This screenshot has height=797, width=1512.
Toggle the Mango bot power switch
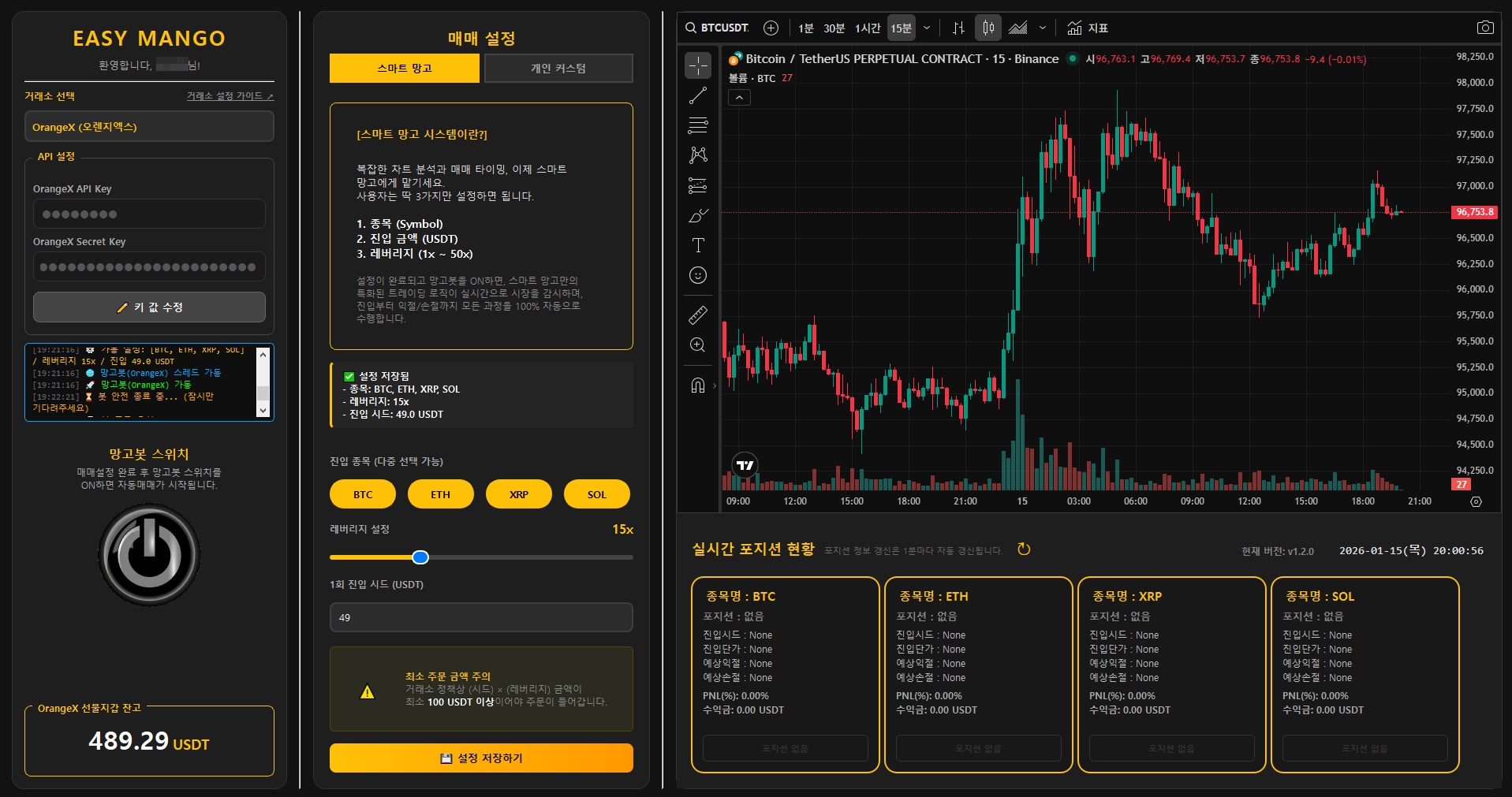(149, 555)
